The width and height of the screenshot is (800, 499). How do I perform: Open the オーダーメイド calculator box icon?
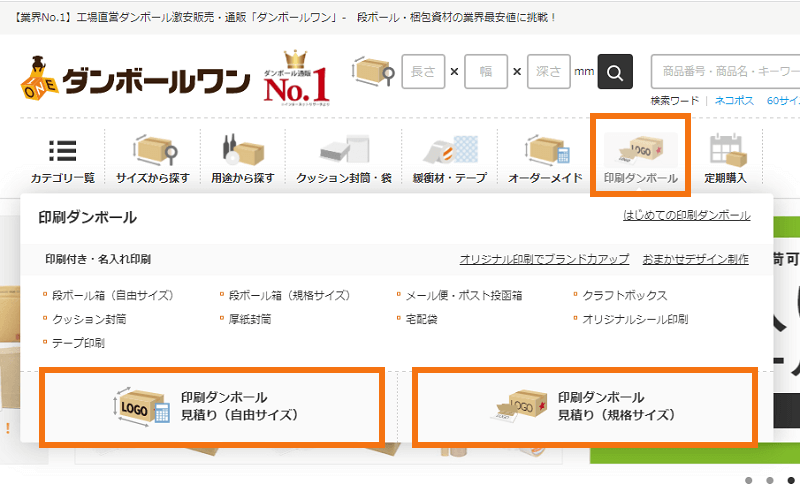(546, 149)
